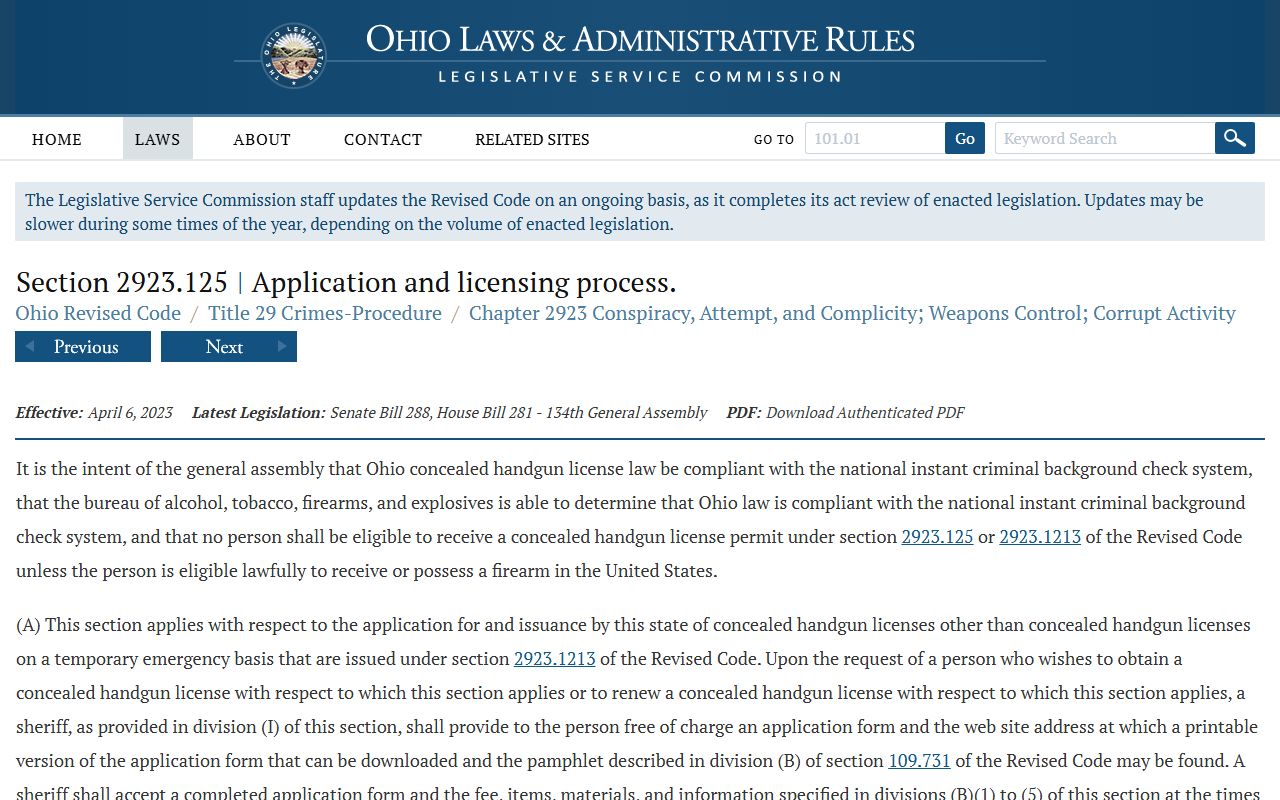
Task: Click the 'Effective: April 6, 2023' text
Action: (94, 412)
